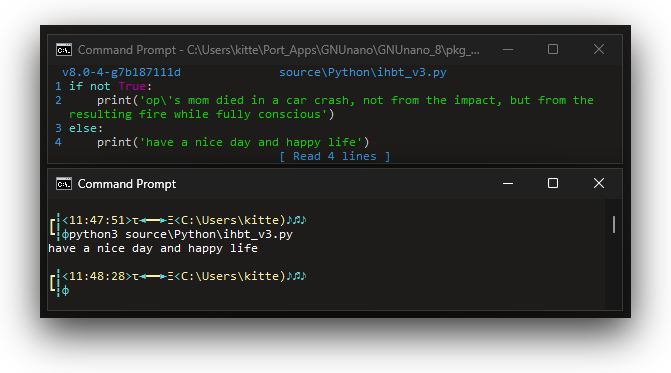Click the magenta 'True' keyword in line 1
The image size is (671, 373).
[132, 86]
